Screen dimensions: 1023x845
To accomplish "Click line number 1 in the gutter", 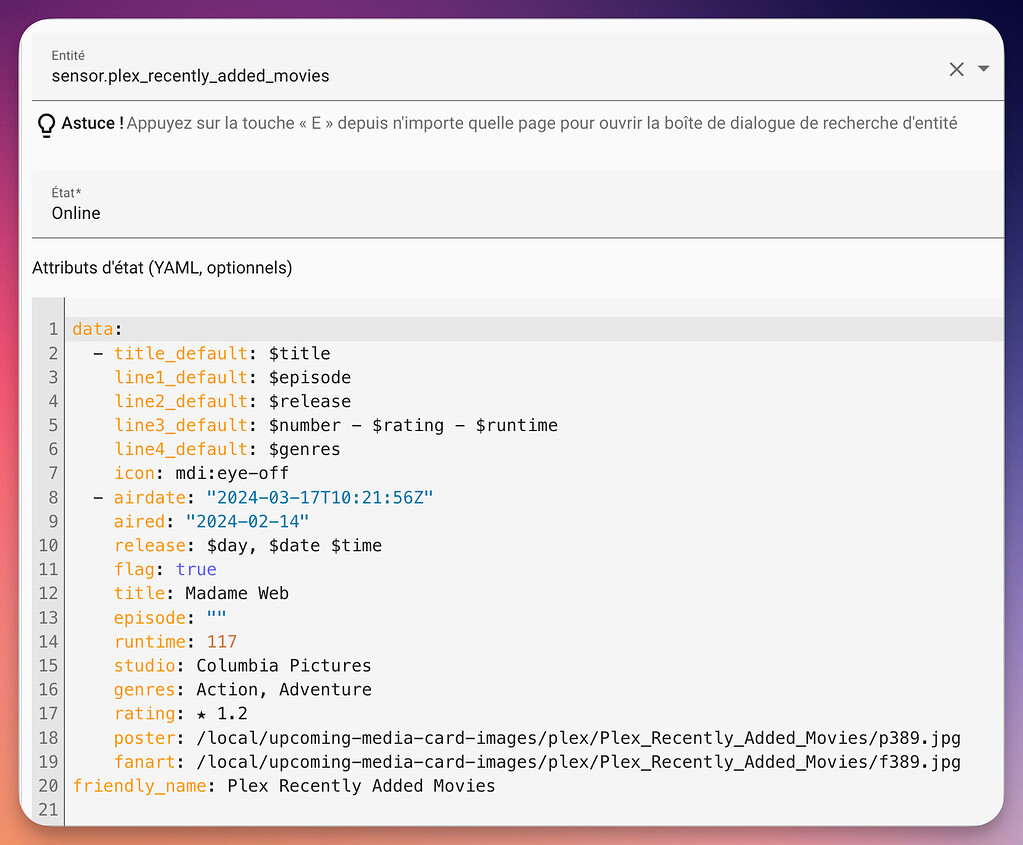I will pos(53,329).
